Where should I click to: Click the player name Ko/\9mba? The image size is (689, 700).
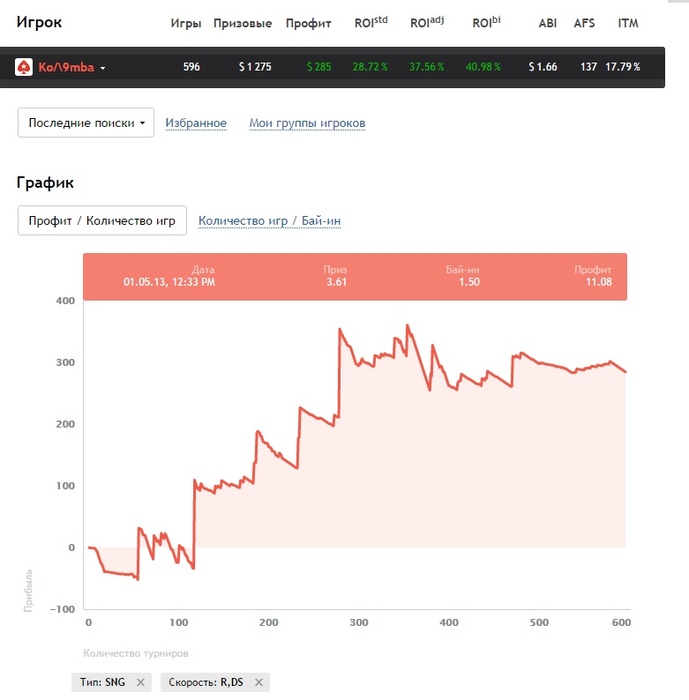coord(66,67)
